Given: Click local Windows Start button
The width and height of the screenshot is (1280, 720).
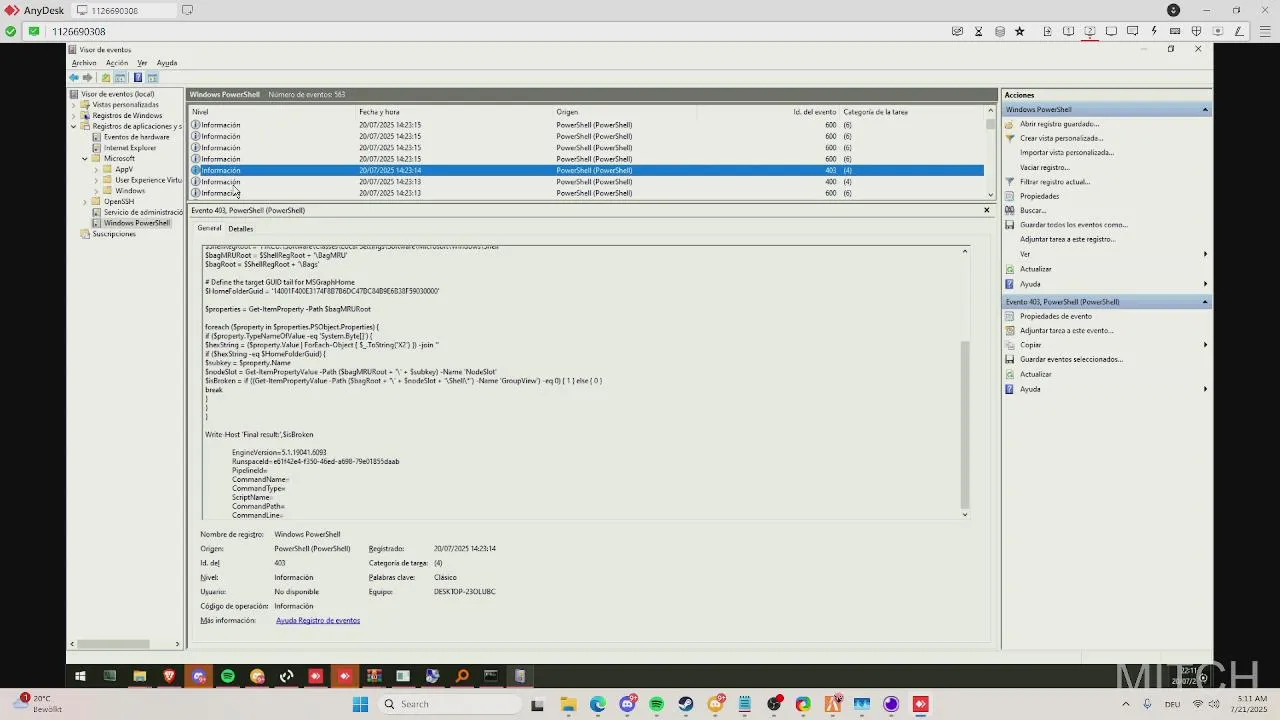Looking at the screenshot, I should click(x=360, y=704).
